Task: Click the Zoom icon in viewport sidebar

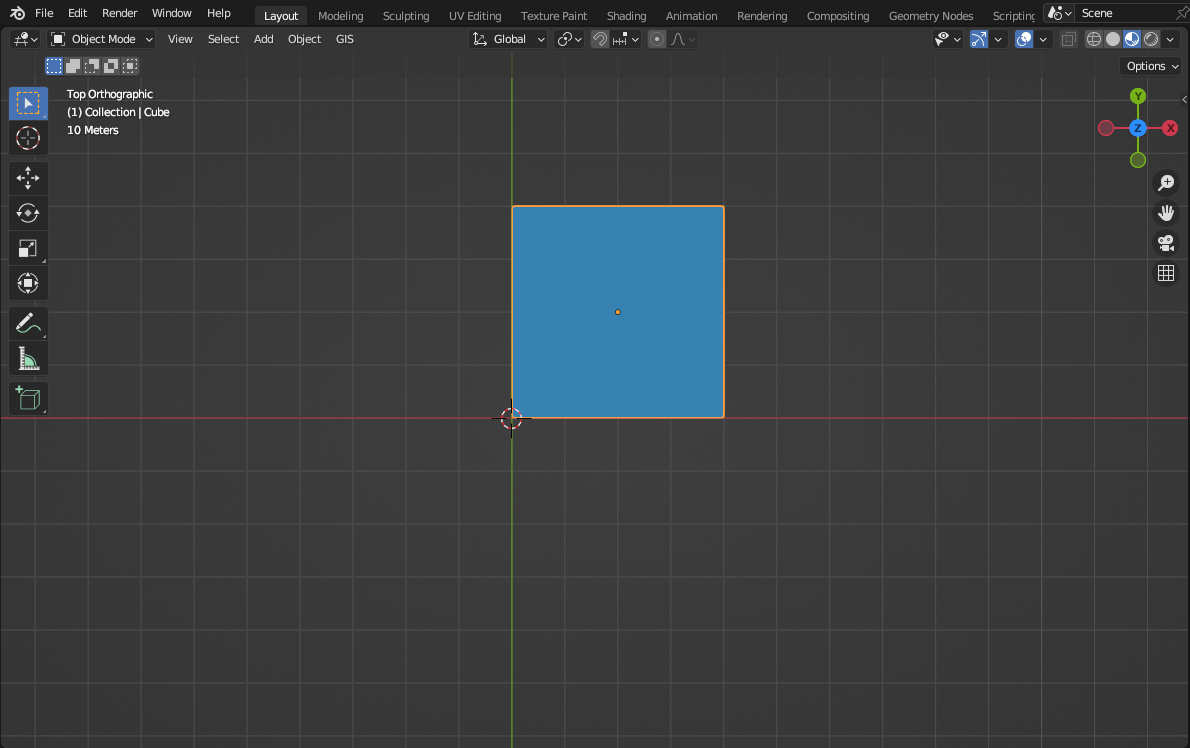Action: tap(1166, 183)
